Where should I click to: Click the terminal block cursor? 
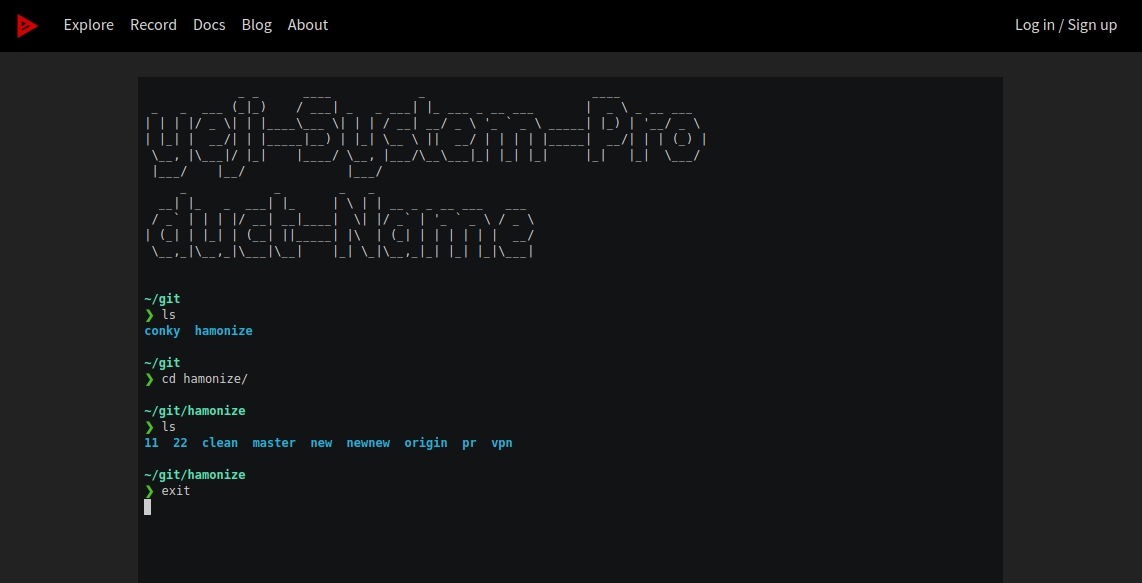148,507
